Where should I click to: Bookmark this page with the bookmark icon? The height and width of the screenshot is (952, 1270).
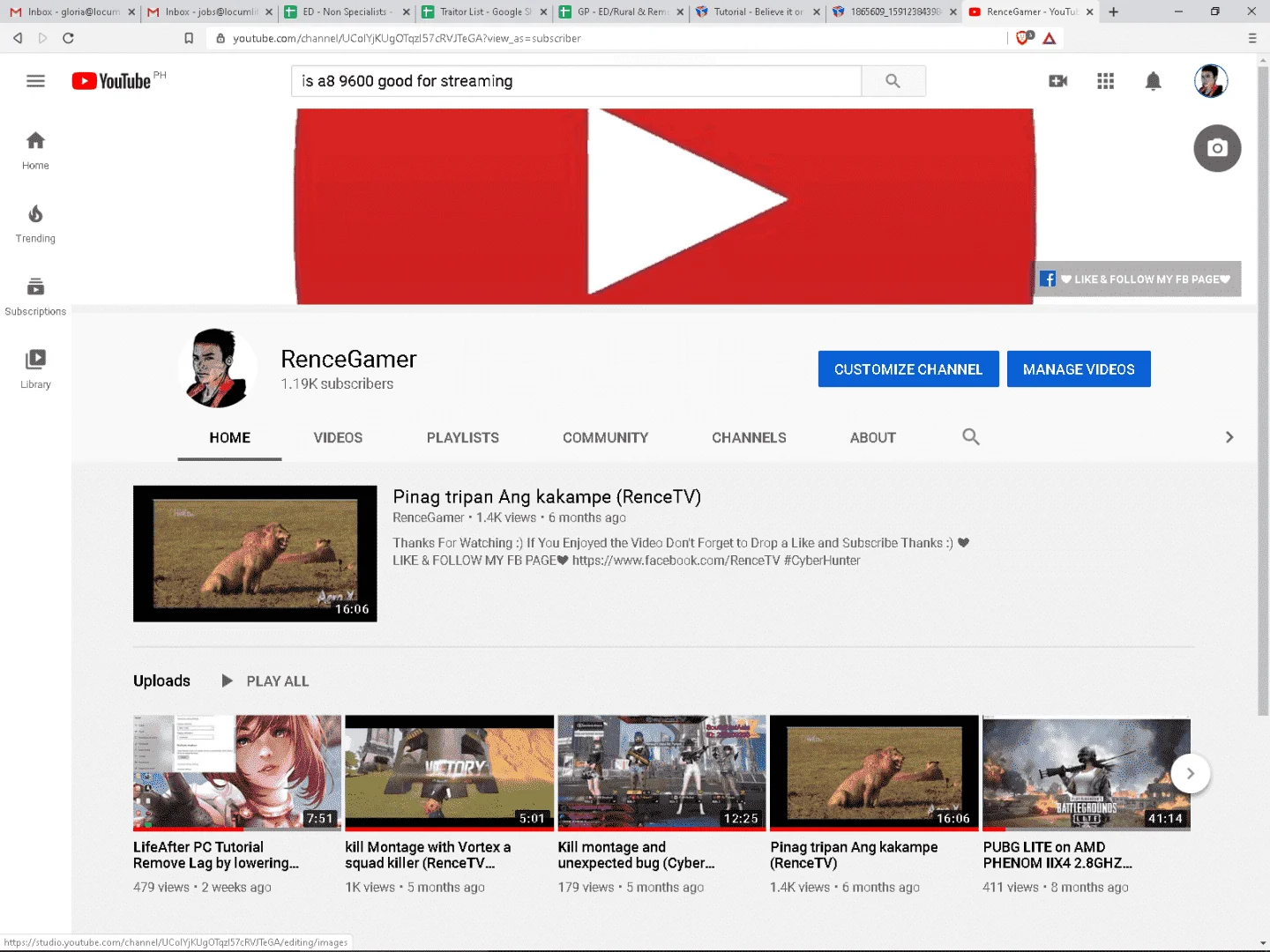[189, 38]
